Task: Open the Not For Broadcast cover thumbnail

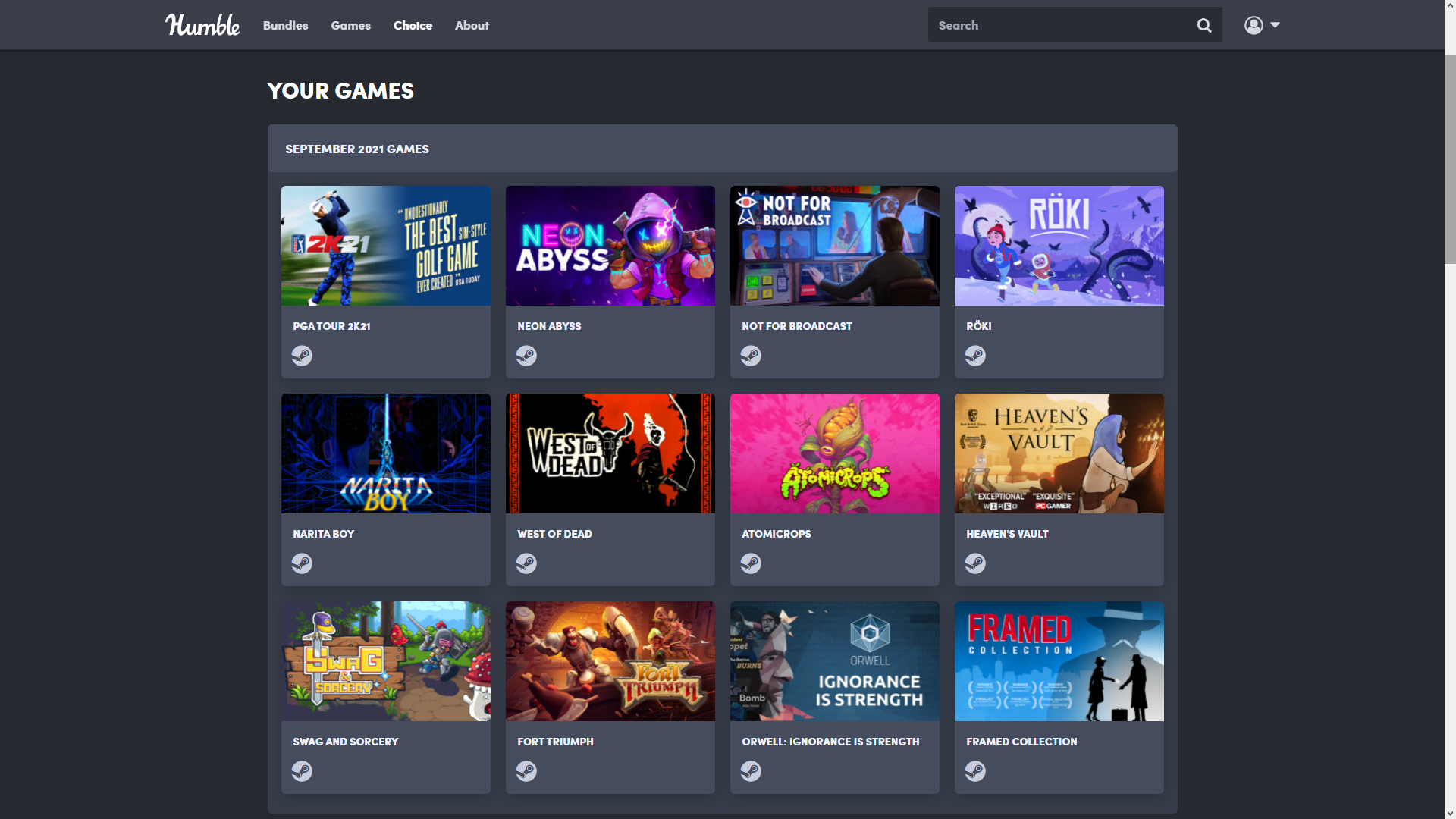Action: pos(834,246)
